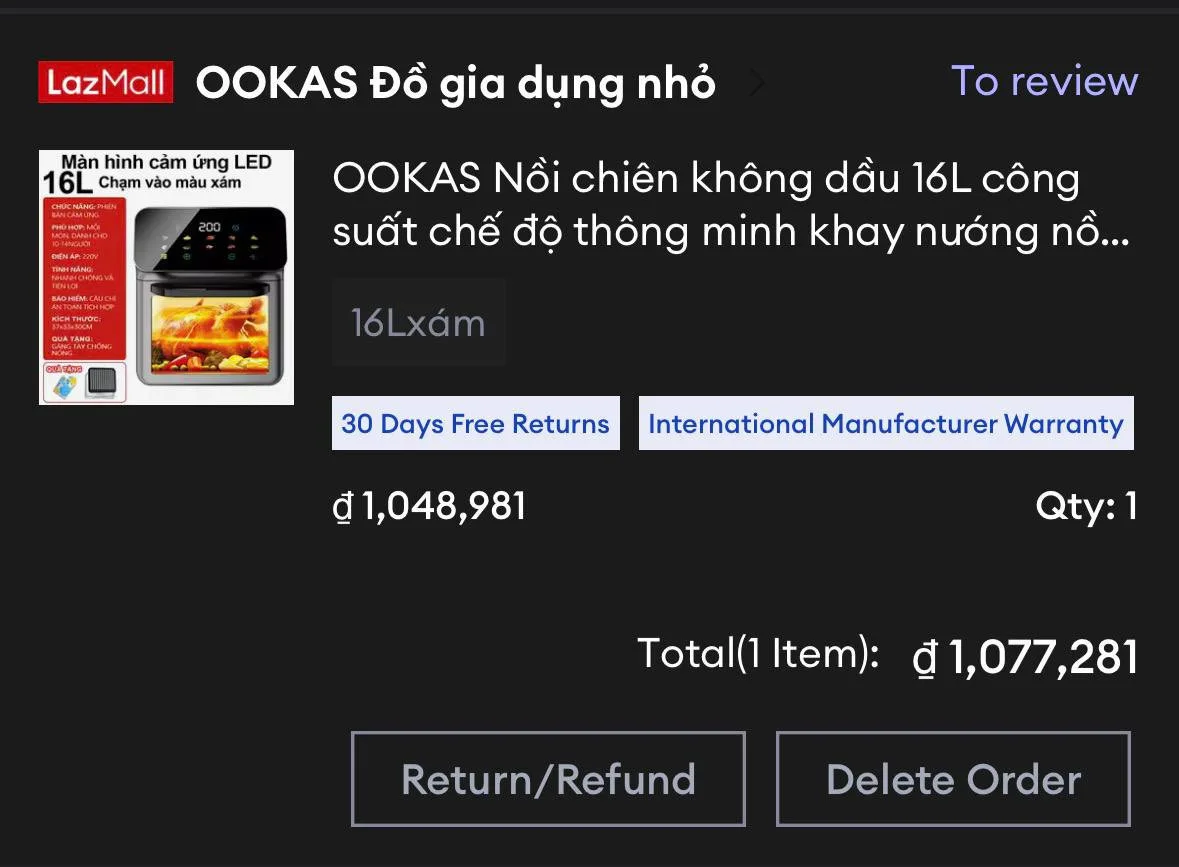
Task: Select the 16Lxám variant chip
Action: click(419, 323)
